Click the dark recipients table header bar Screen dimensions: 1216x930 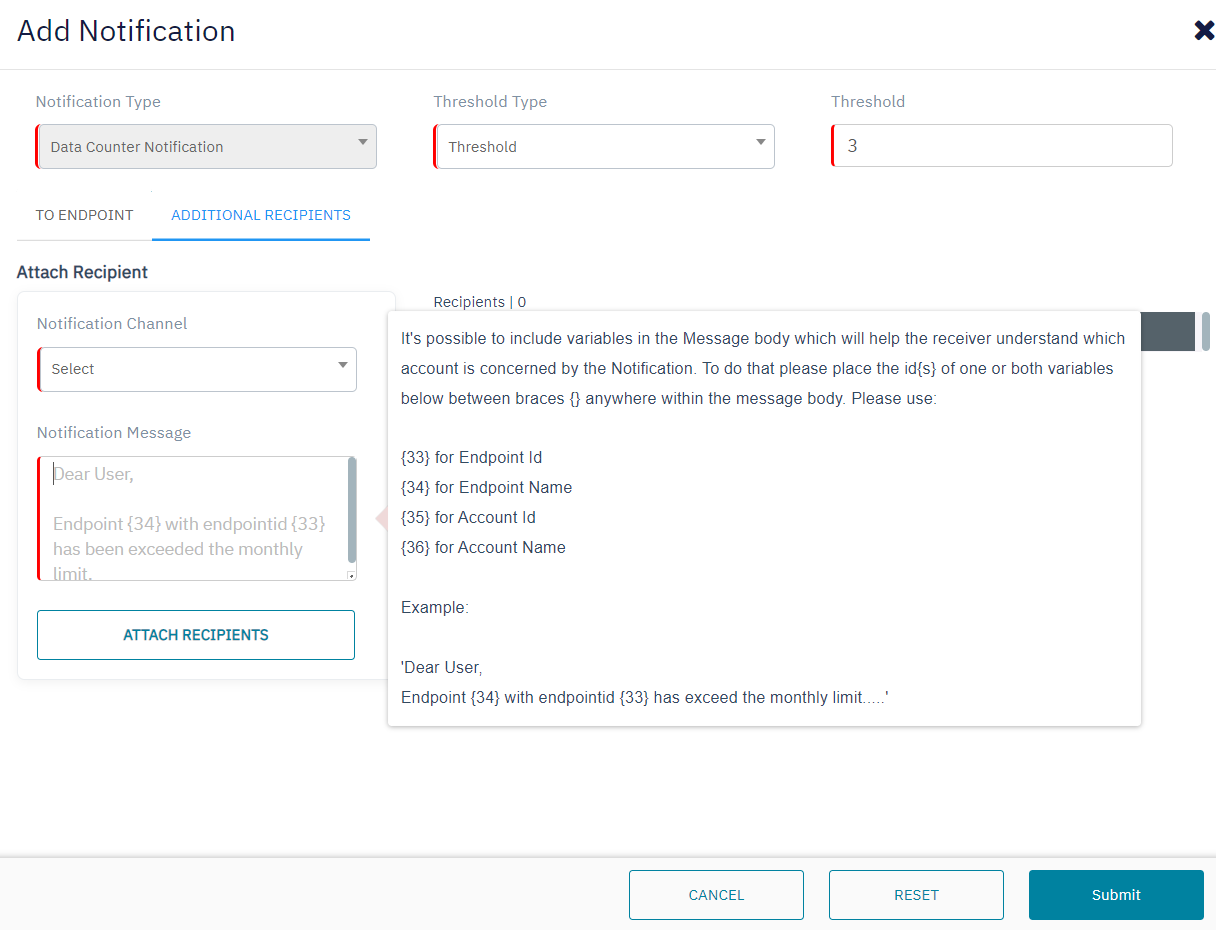[1167, 331]
